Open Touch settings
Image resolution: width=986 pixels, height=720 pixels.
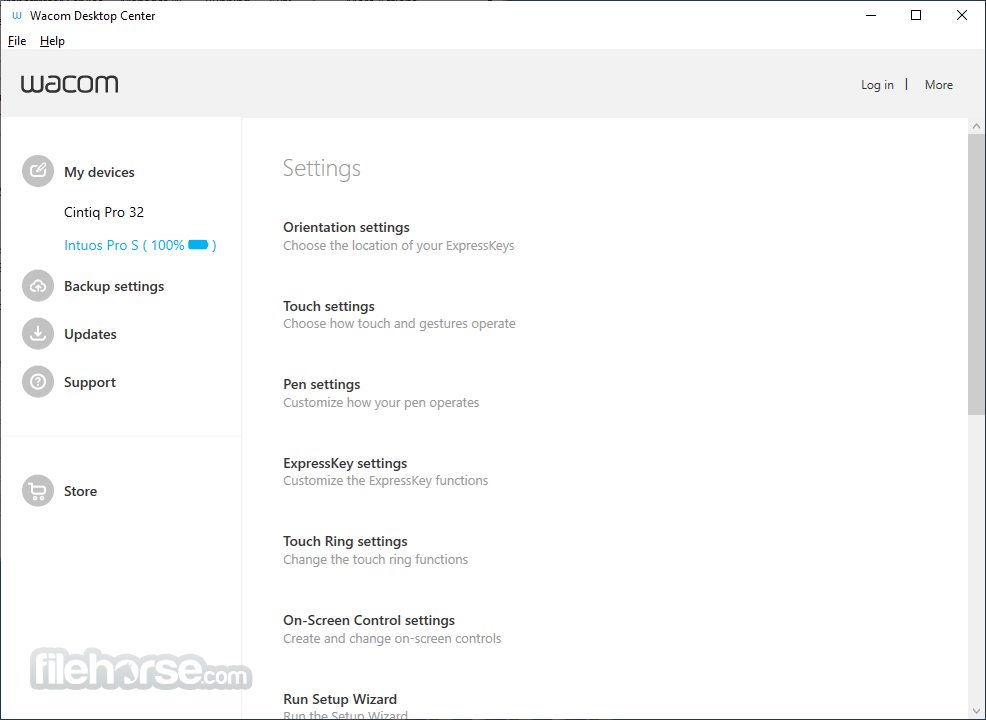tap(328, 306)
